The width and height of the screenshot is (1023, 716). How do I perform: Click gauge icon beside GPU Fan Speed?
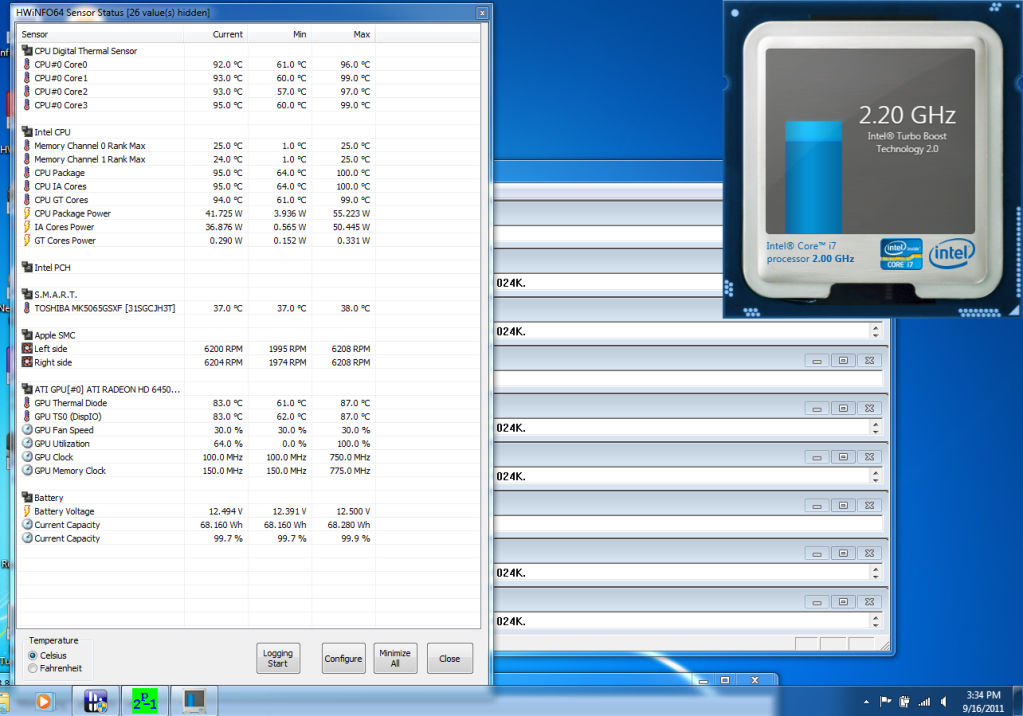point(27,429)
